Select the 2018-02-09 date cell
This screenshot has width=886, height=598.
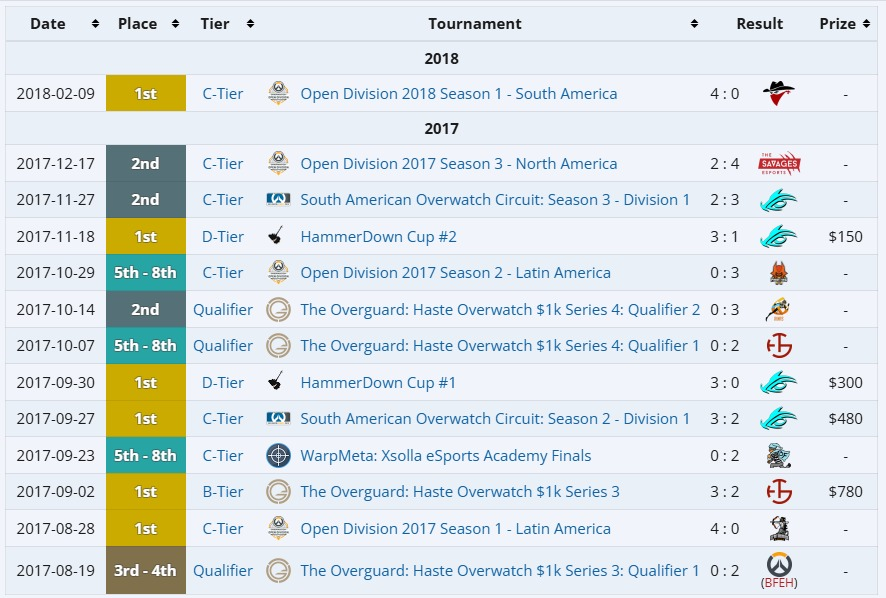click(x=55, y=93)
